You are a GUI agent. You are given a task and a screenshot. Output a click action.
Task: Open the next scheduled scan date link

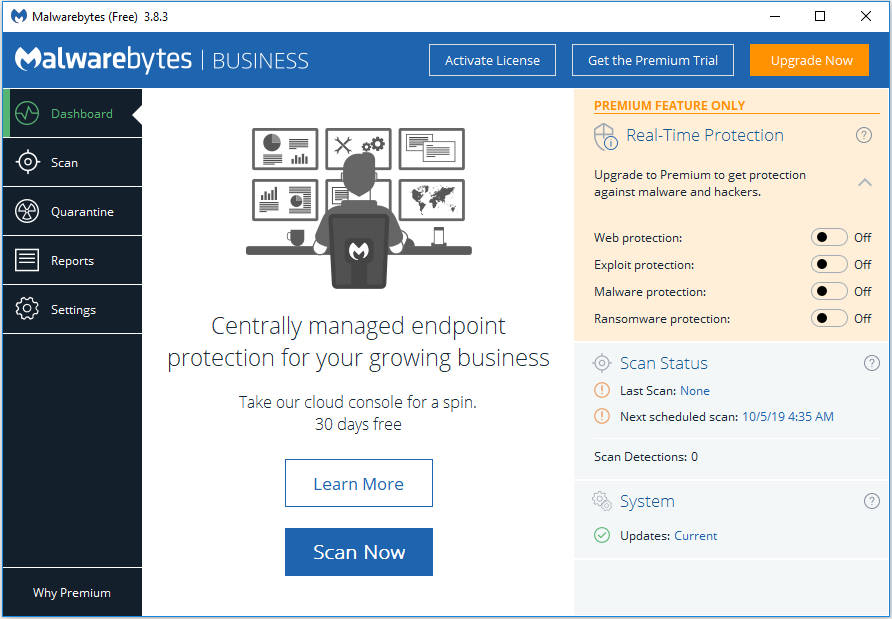tap(788, 416)
